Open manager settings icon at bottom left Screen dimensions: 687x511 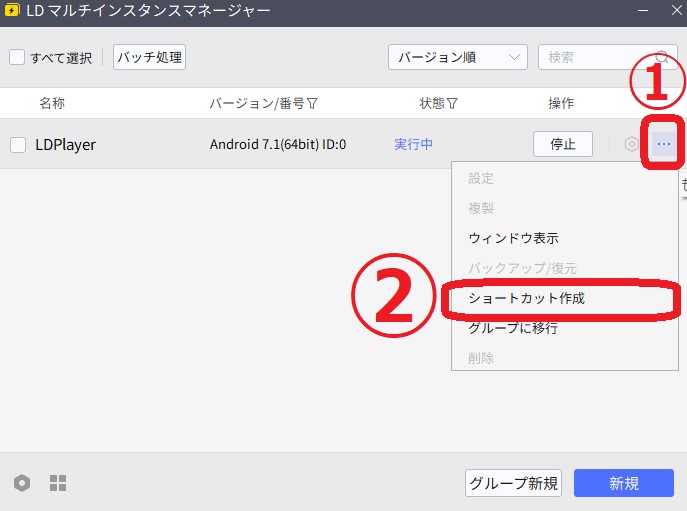22,483
